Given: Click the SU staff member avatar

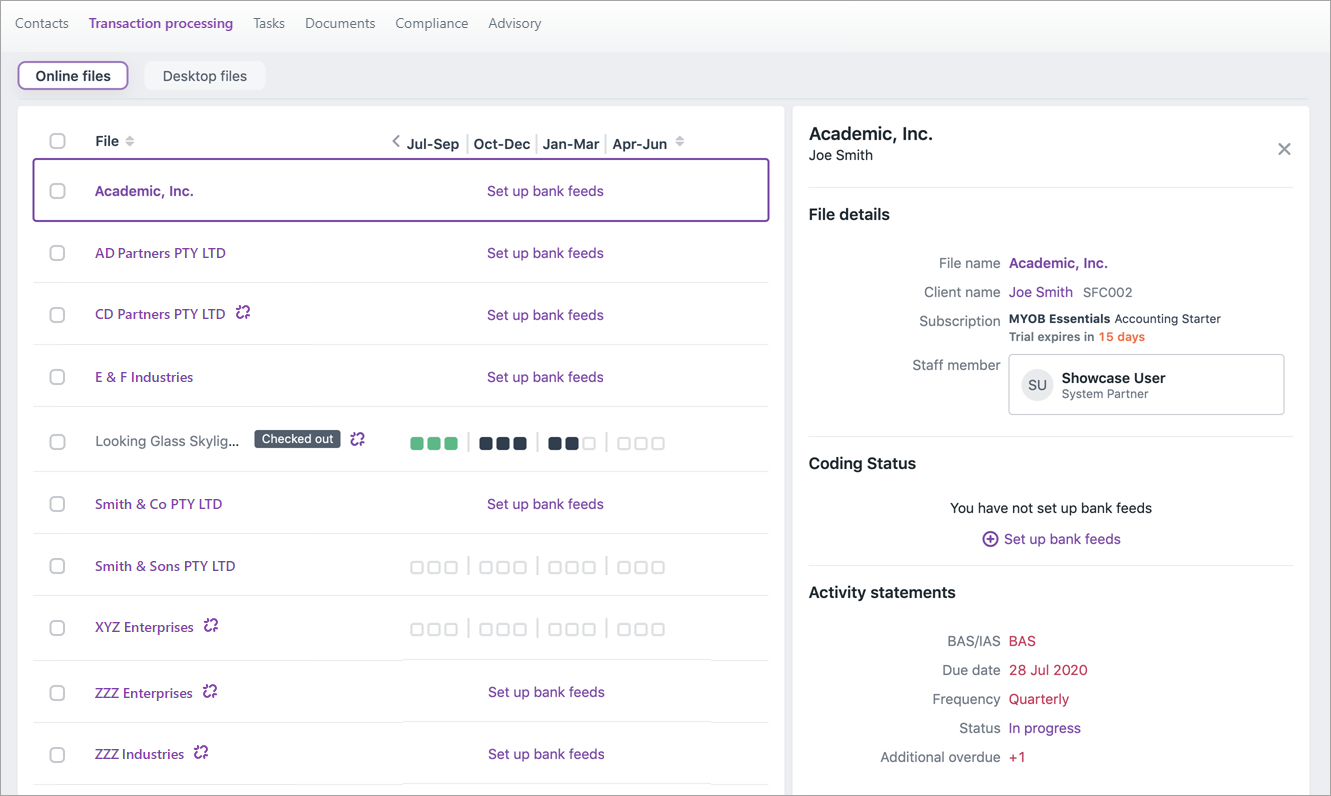Looking at the screenshot, I should tap(1037, 385).
